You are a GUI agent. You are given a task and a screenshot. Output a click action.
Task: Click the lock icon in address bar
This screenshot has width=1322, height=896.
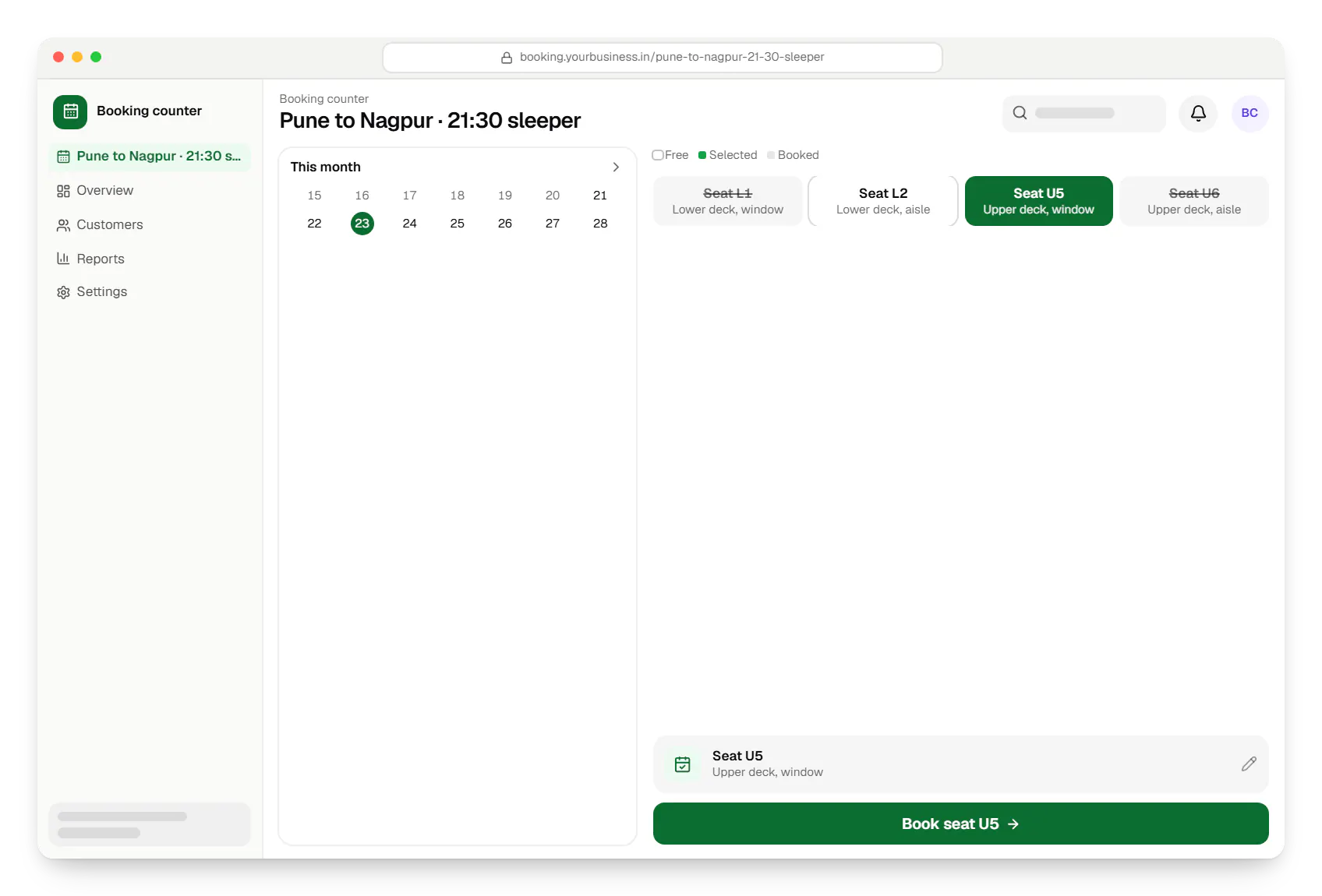(x=507, y=58)
